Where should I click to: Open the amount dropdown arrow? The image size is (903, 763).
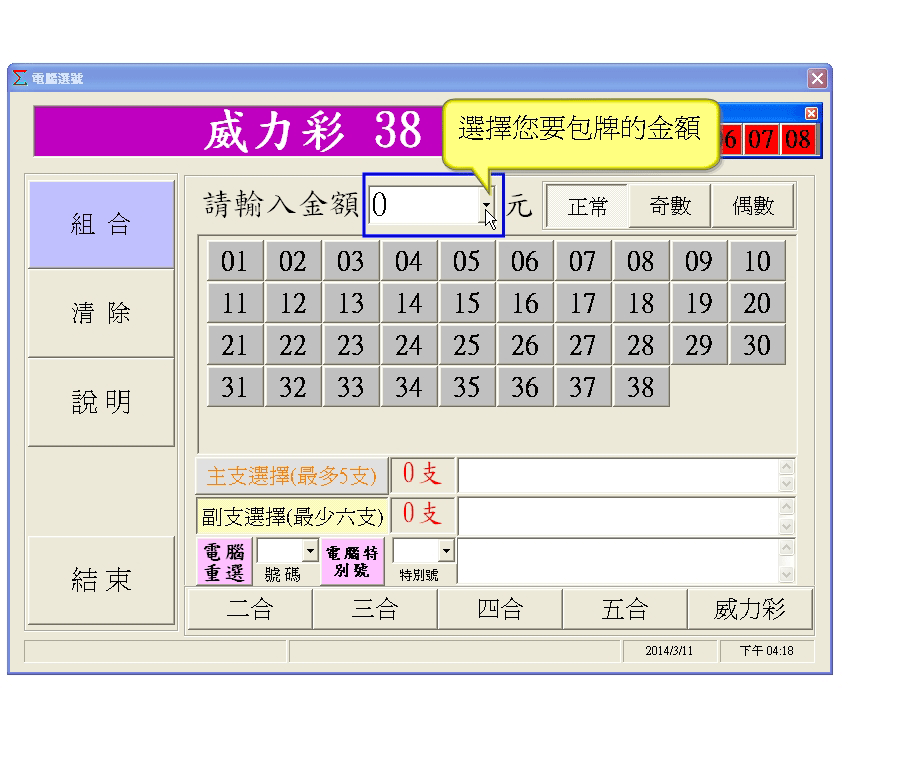click(487, 205)
